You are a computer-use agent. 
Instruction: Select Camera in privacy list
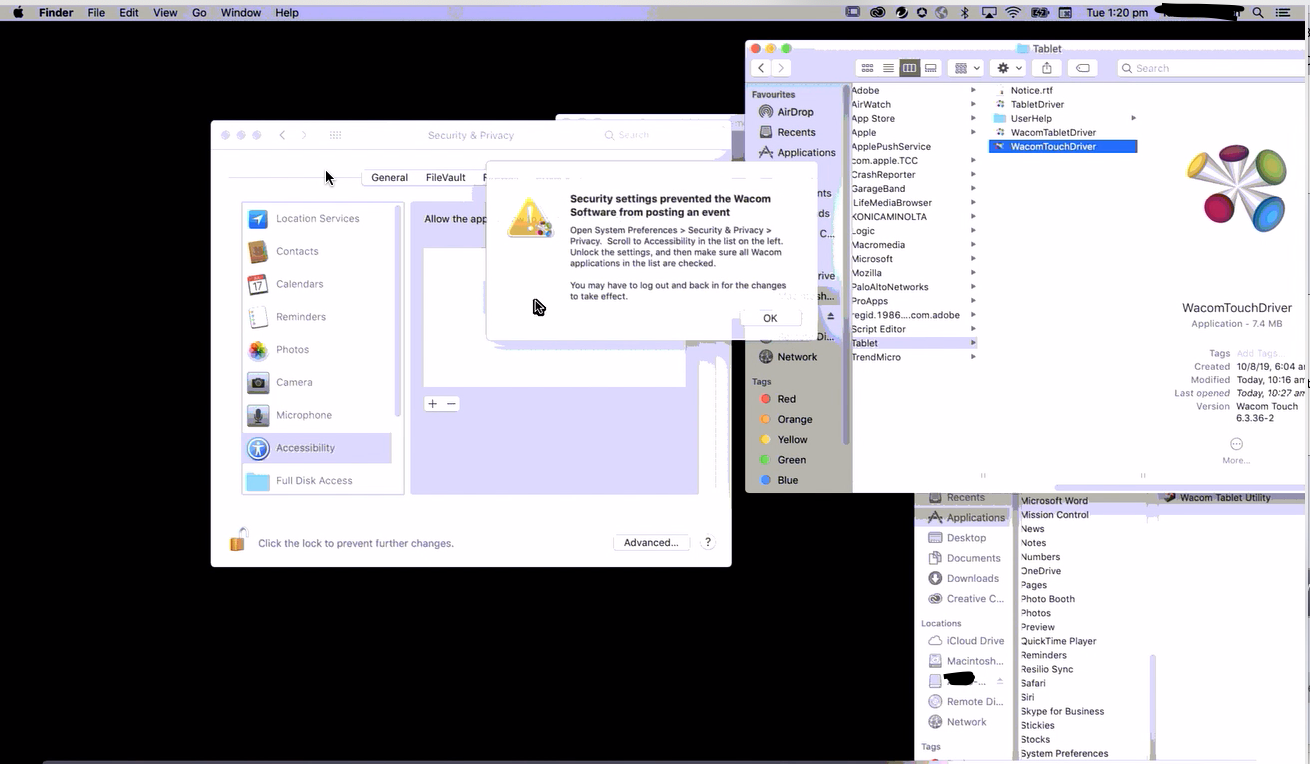pos(317,382)
